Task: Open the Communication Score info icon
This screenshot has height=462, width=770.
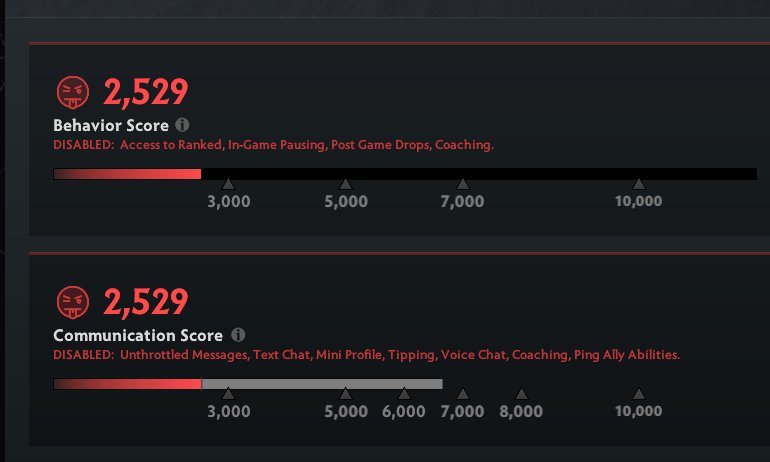Action: (x=238, y=335)
